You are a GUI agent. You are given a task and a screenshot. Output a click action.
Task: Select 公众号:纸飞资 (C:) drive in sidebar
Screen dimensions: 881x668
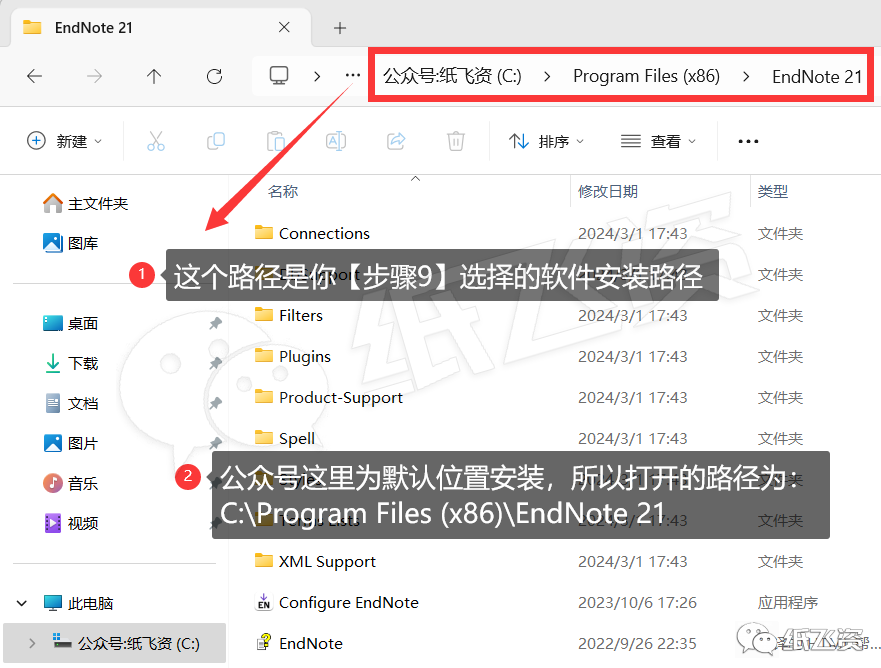click(115, 643)
